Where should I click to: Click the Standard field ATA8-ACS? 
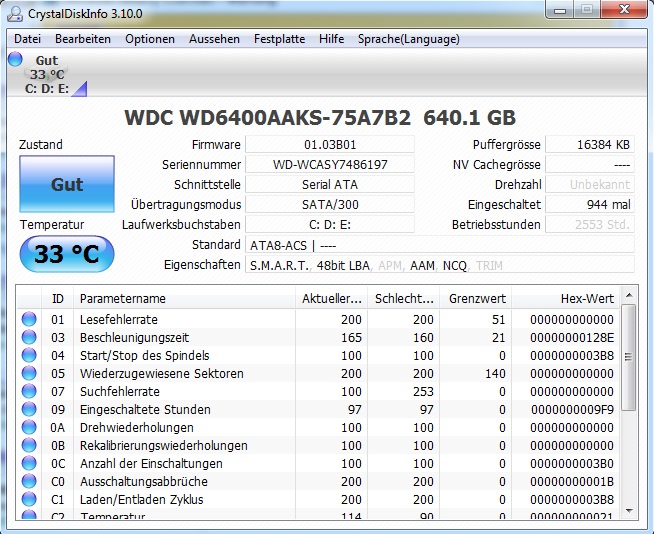tap(440, 245)
